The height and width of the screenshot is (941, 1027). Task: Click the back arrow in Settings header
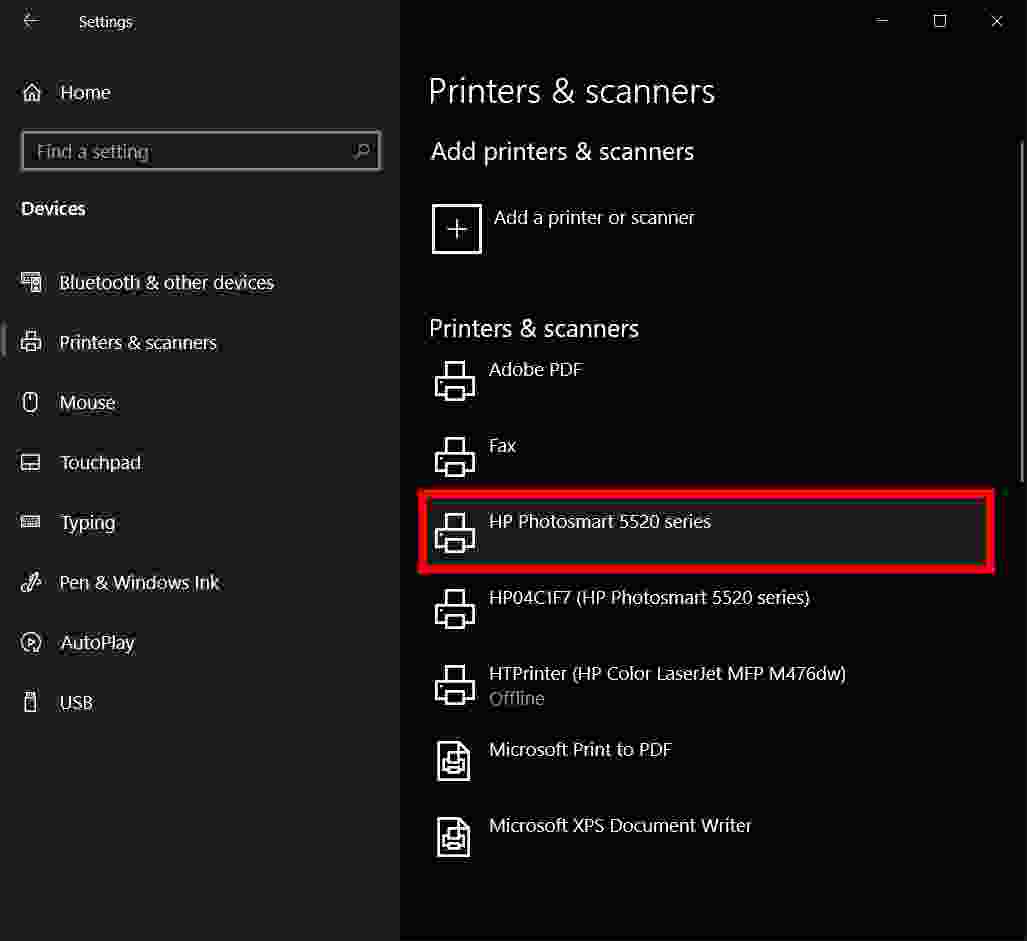click(x=31, y=21)
